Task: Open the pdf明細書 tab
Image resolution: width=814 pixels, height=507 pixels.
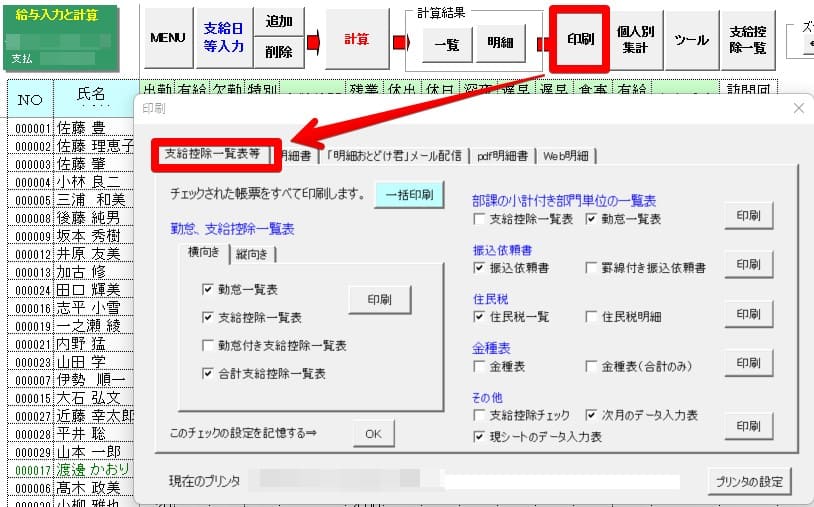Action: 502,155
